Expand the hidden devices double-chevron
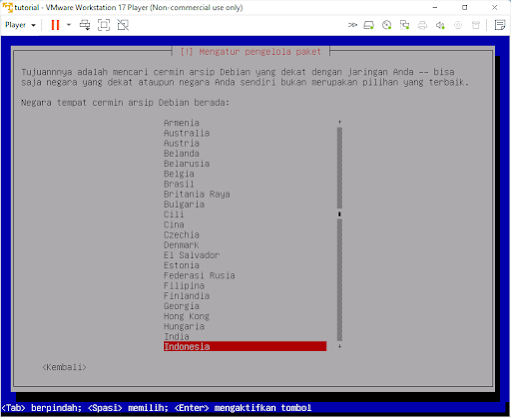The height and width of the screenshot is (418, 511). point(352,25)
